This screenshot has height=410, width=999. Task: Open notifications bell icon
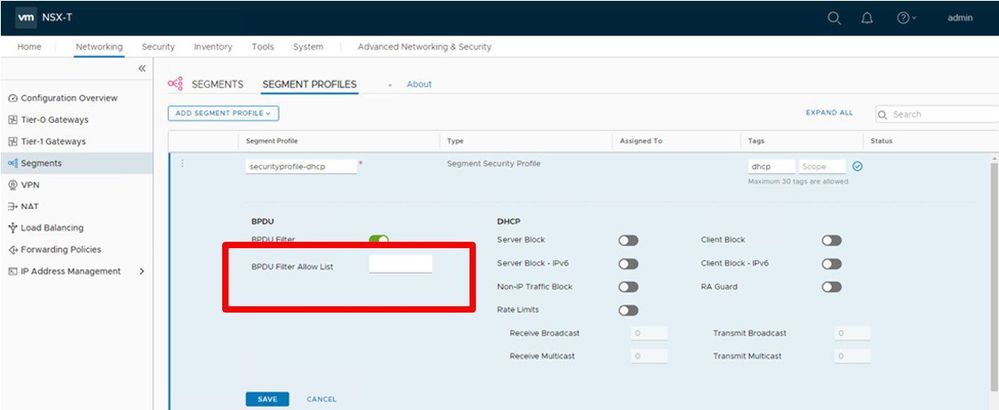tap(866, 18)
